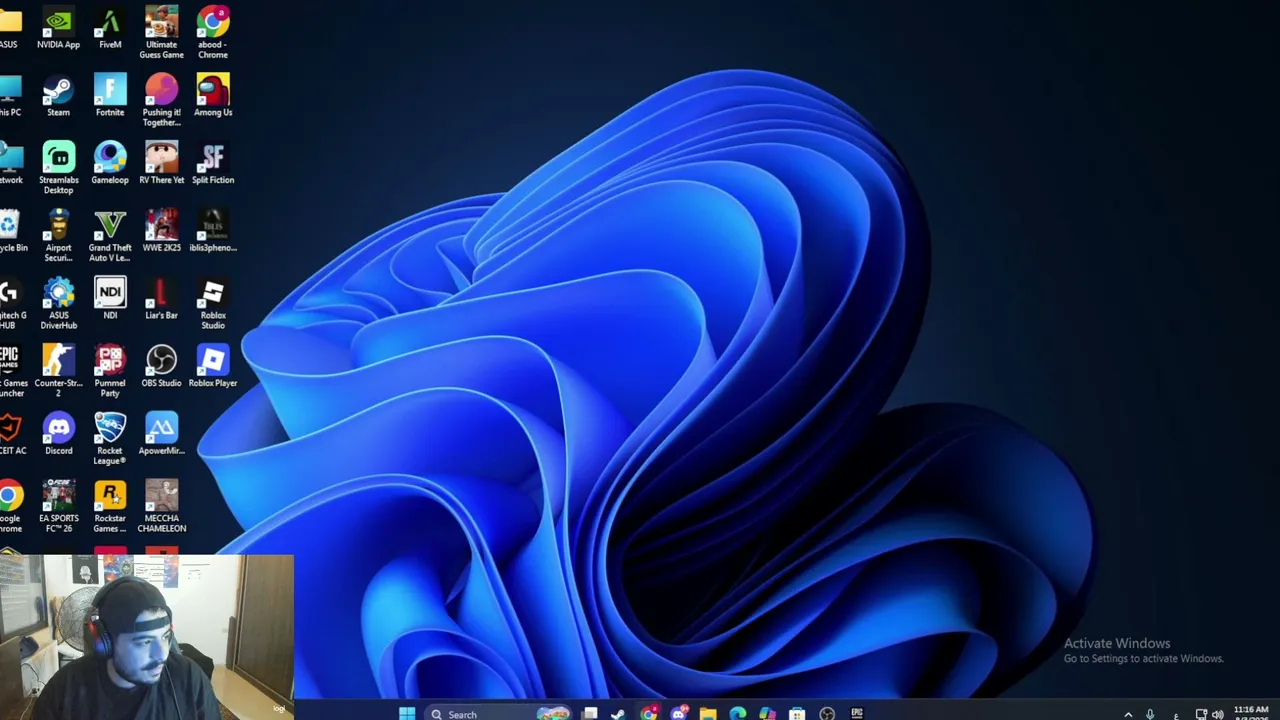Launch Microsoft Edge from the taskbar

(738, 713)
